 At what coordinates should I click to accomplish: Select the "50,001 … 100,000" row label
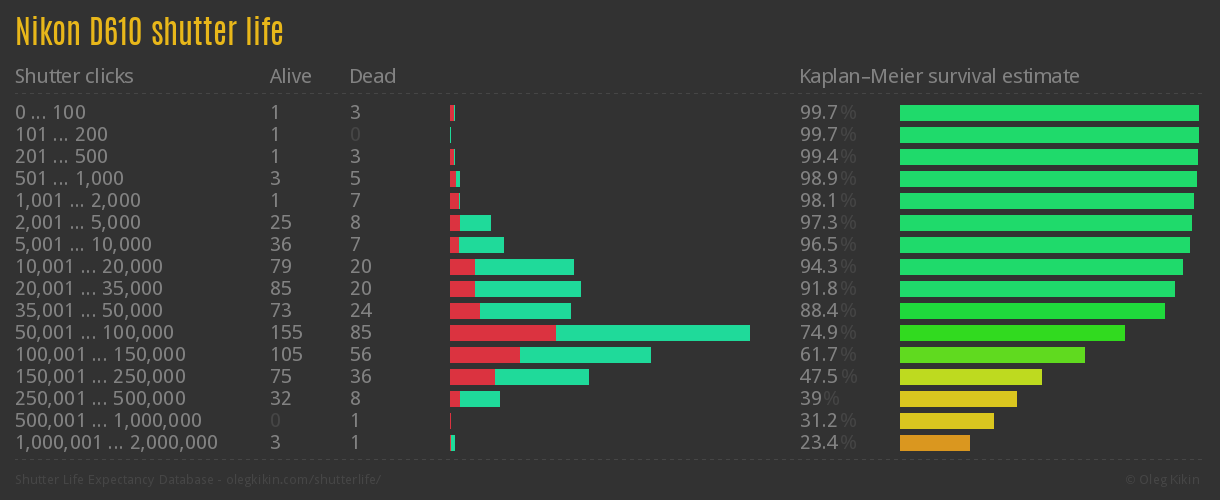[94, 332]
